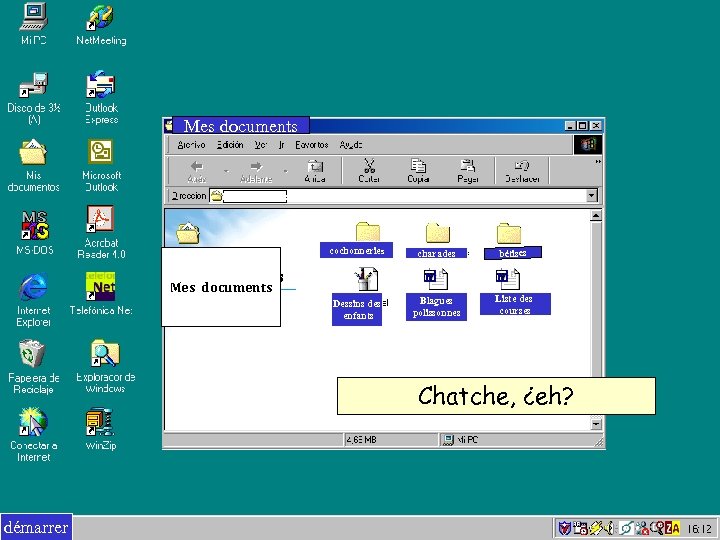The height and width of the screenshot is (540, 720).
Task: Click the 4,63 MB status text
Action: 361,440
